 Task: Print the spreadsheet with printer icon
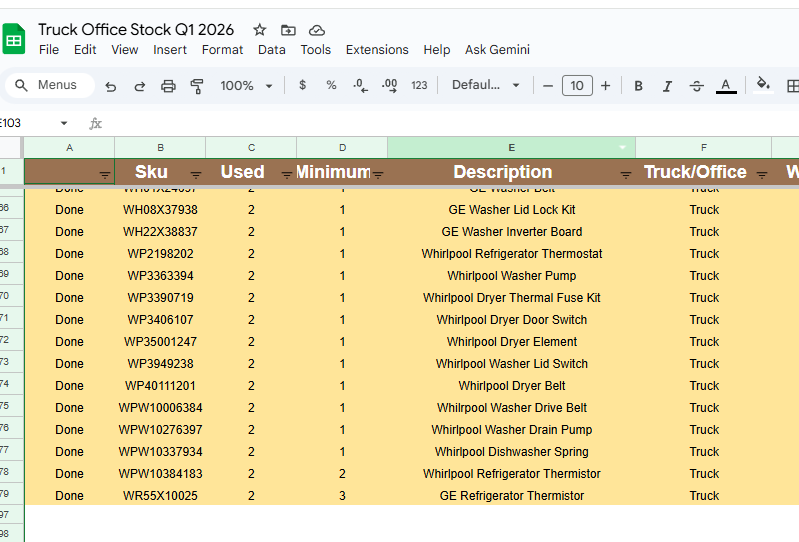[168, 86]
